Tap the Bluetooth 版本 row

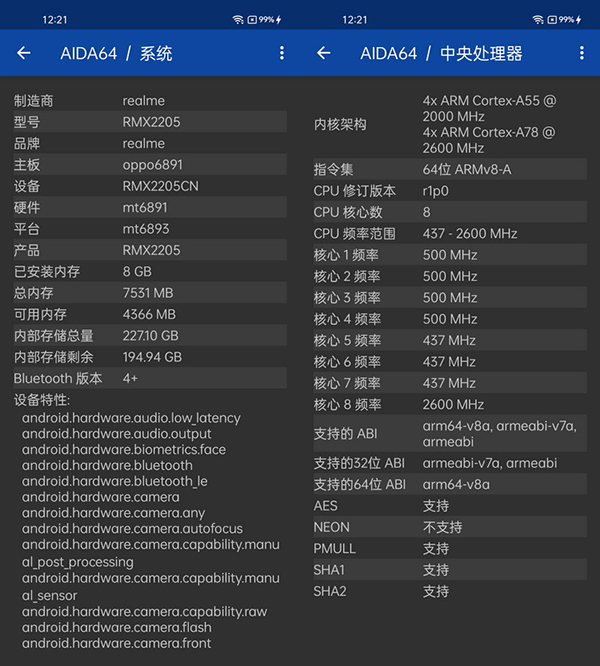pyautogui.click(x=150, y=378)
